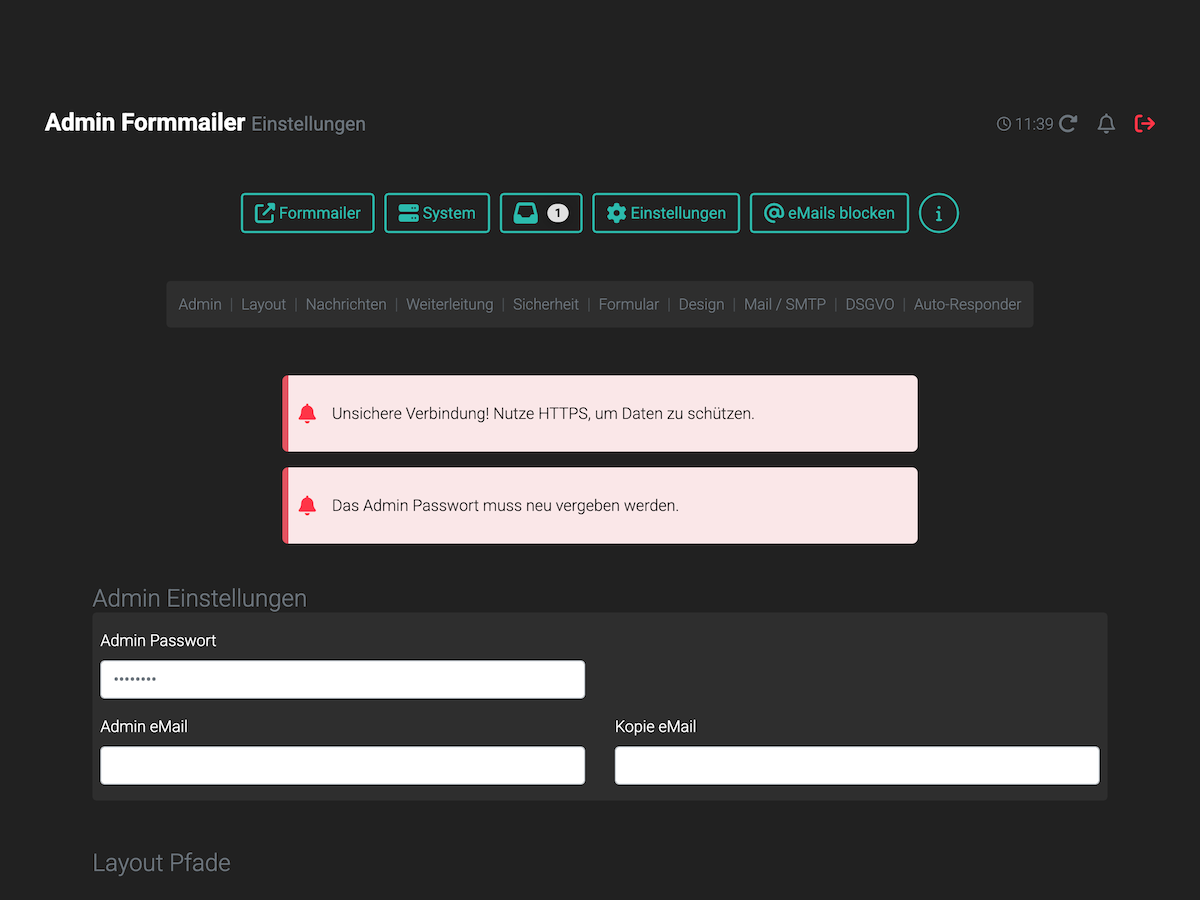This screenshot has height=900, width=1200.
Task: Click the 'Das Admin Passwort muss neu' message
Action: coord(505,505)
